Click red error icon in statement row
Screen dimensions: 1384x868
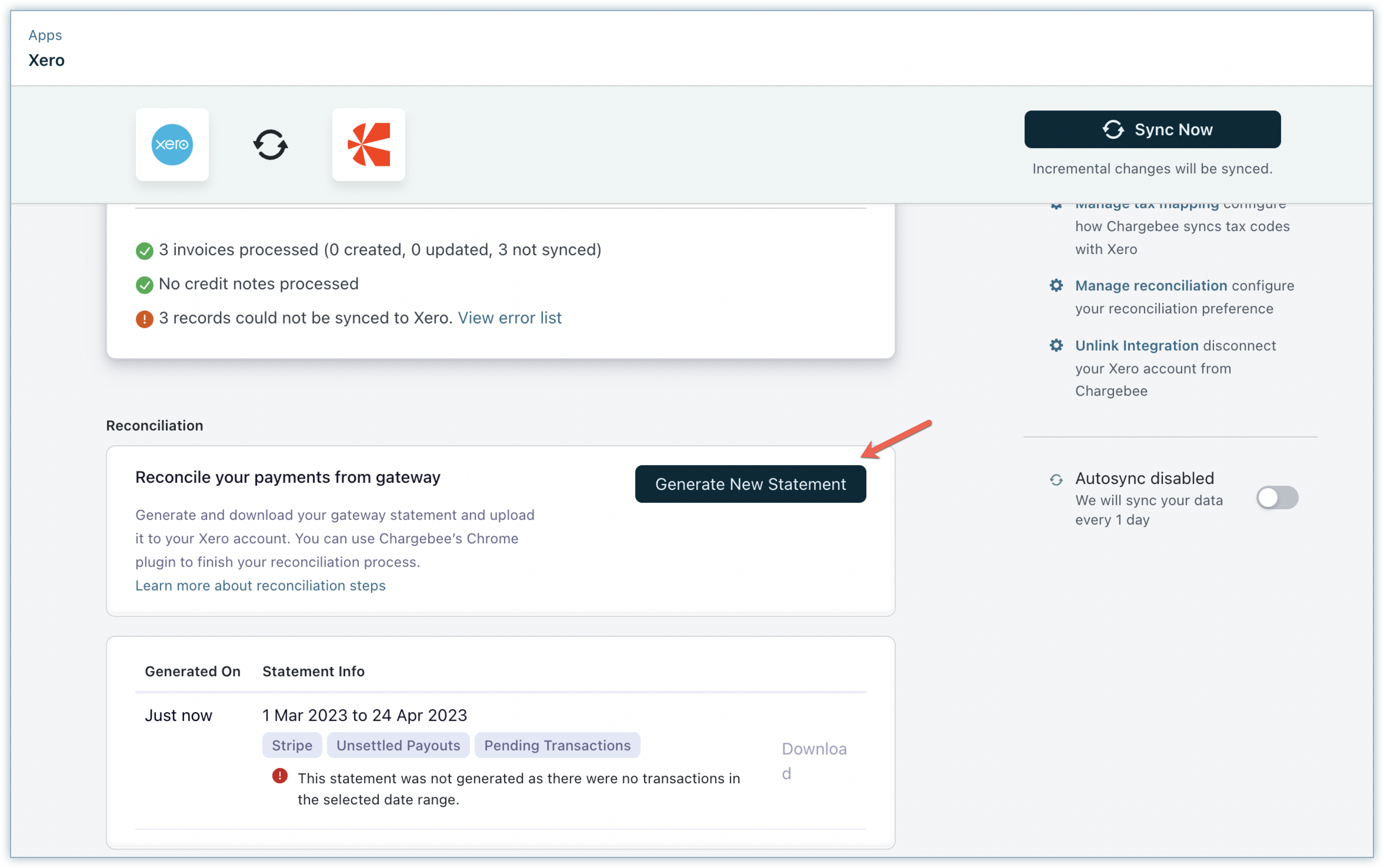pos(280,776)
